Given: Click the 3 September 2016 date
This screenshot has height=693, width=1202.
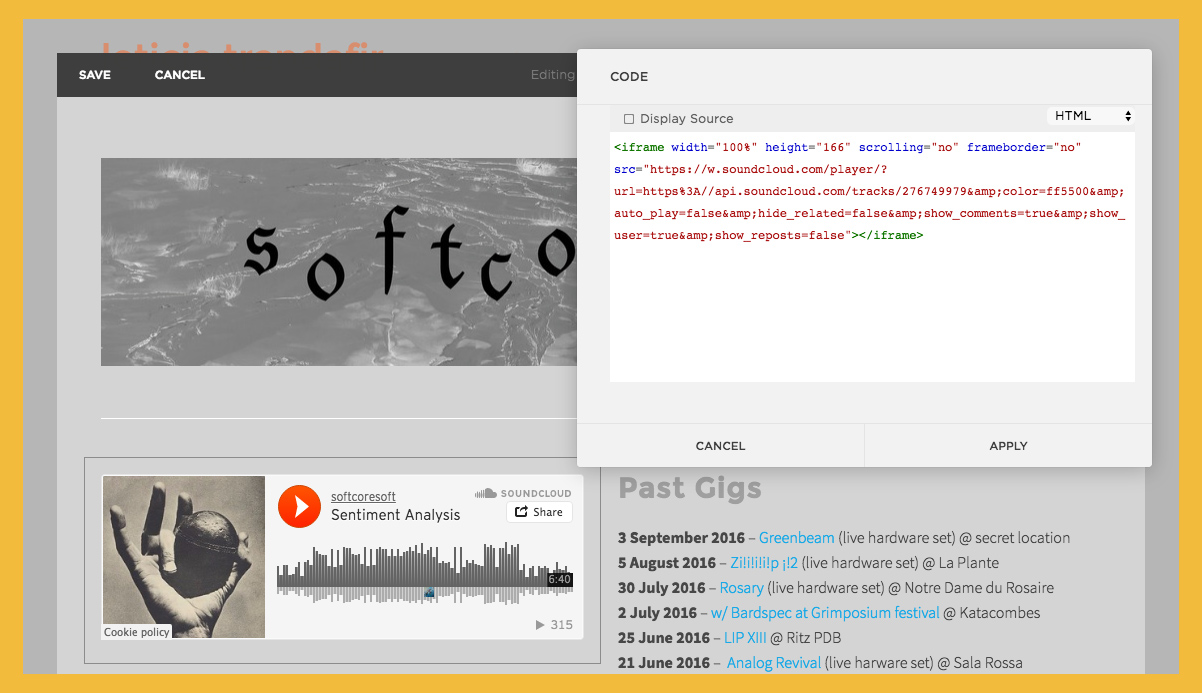Looking at the screenshot, I should (682, 538).
